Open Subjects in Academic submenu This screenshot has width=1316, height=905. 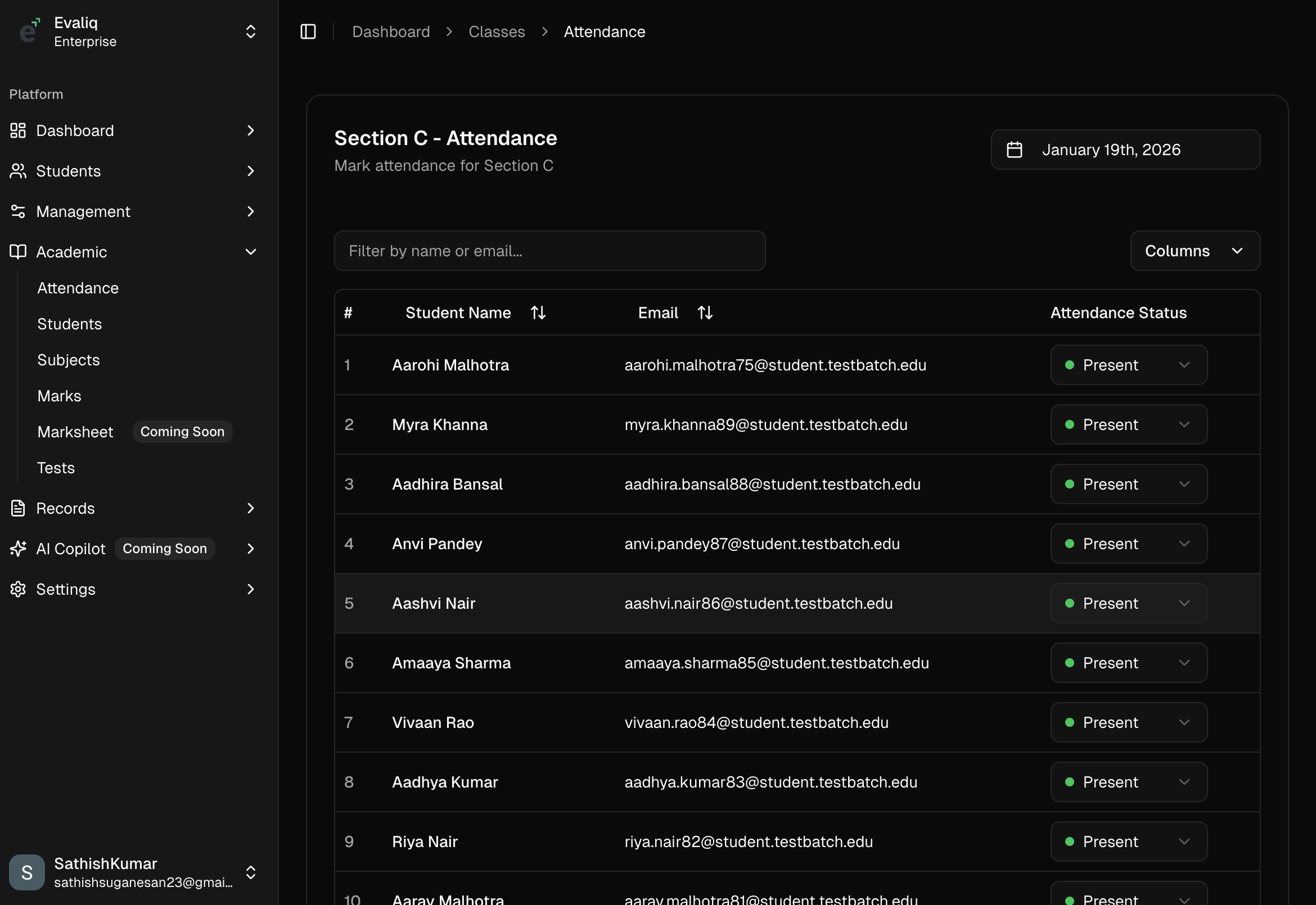[69, 360]
